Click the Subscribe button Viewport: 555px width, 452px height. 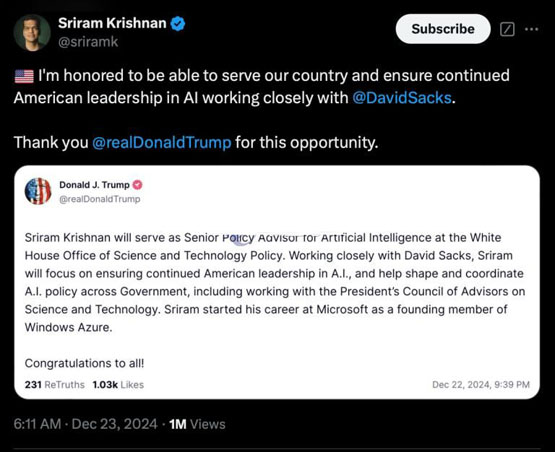(x=443, y=29)
